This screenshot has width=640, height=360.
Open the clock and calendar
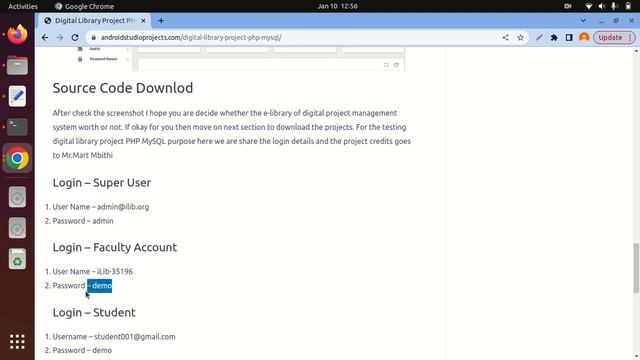[338, 6]
